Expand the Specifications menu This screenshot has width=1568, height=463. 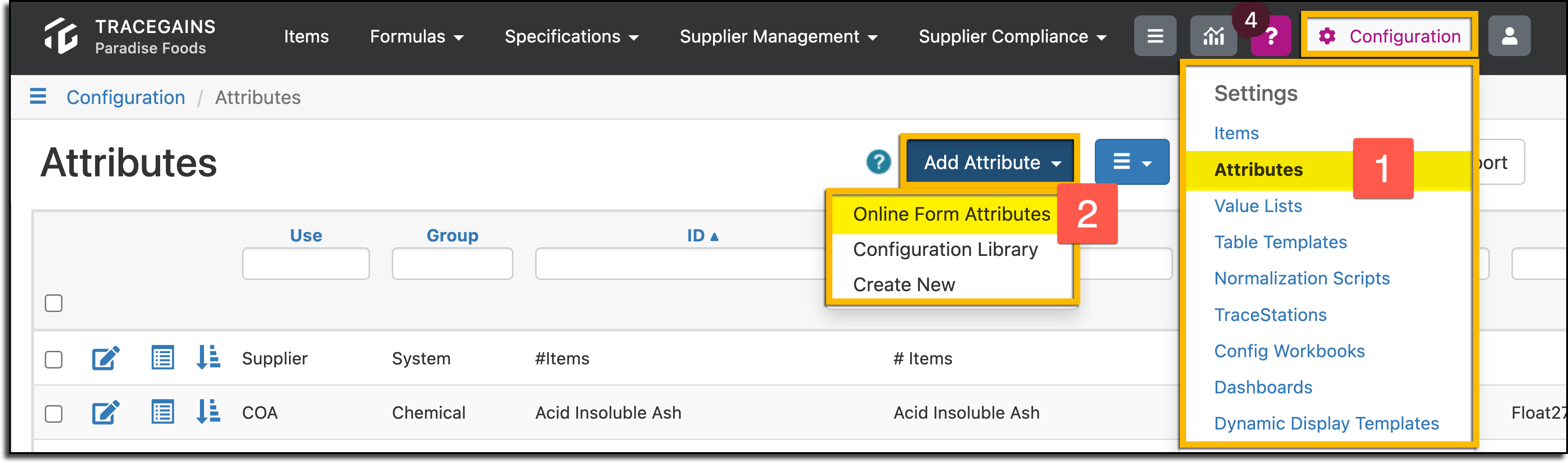click(x=571, y=37)
